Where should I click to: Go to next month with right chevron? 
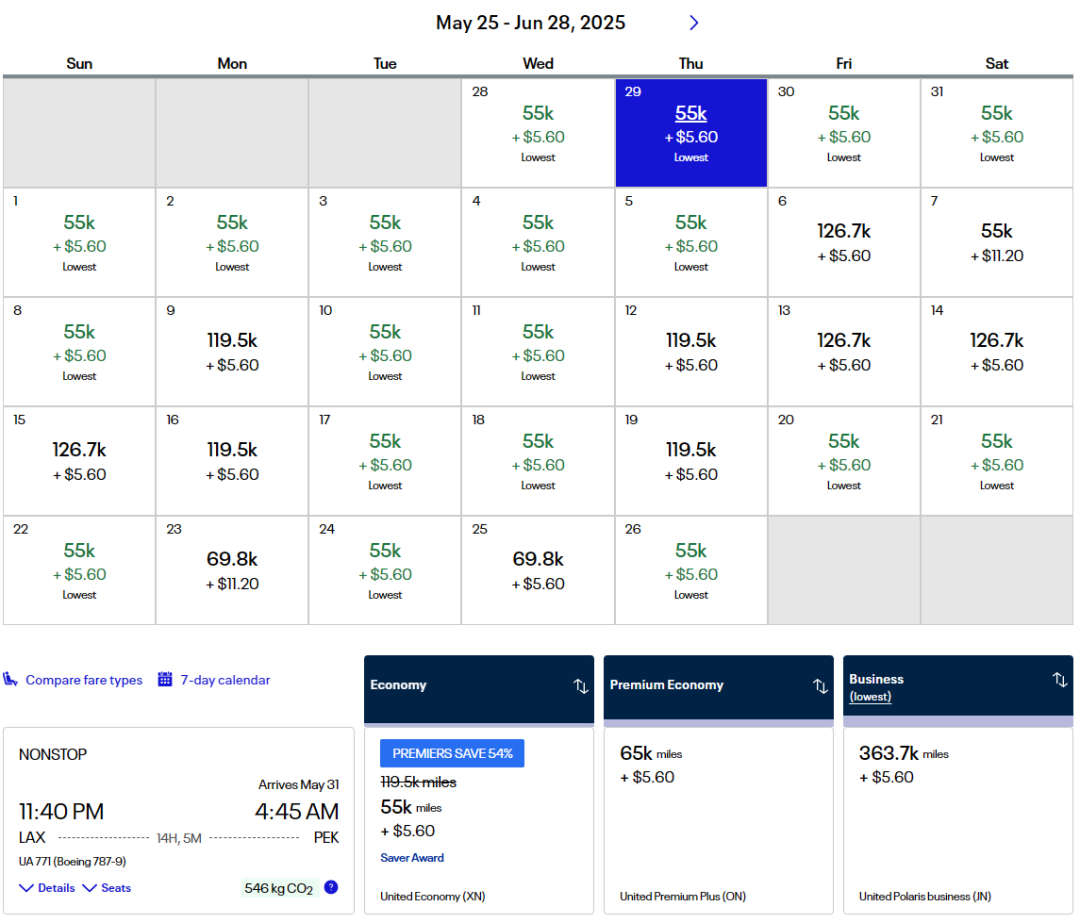[x=694, y=23]
